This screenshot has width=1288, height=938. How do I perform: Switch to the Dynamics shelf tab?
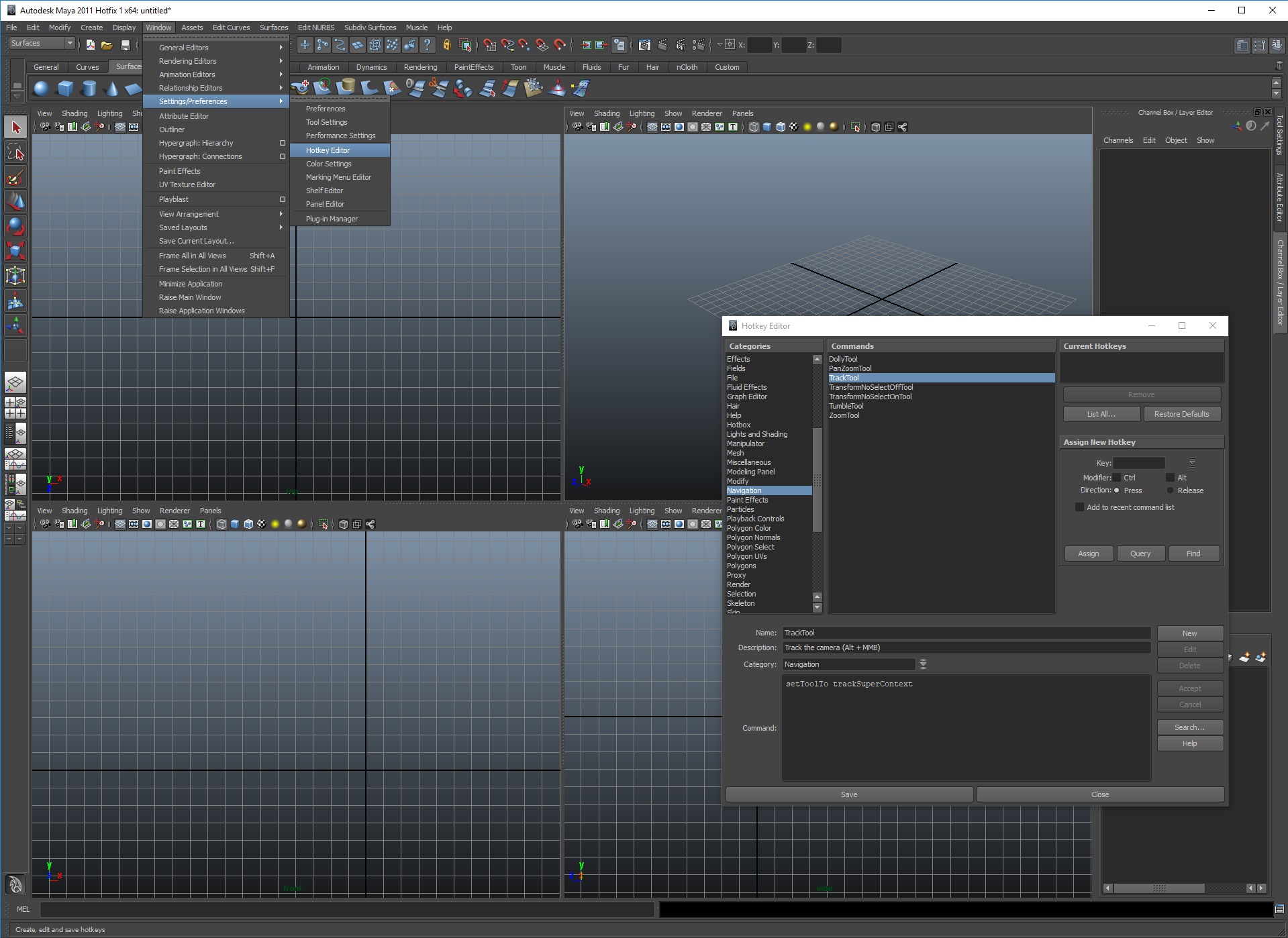point(371,67)
